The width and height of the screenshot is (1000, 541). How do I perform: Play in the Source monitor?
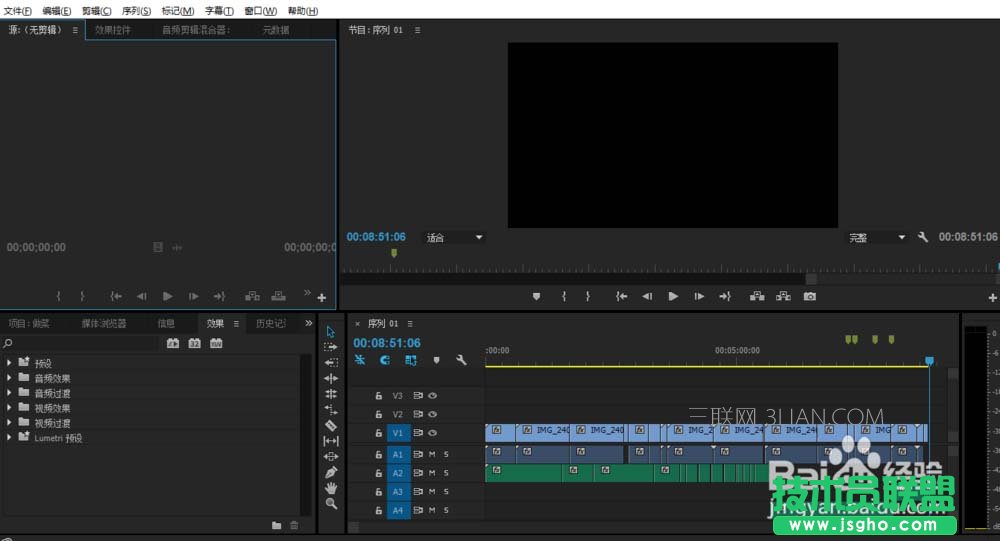tap(167, 296)
